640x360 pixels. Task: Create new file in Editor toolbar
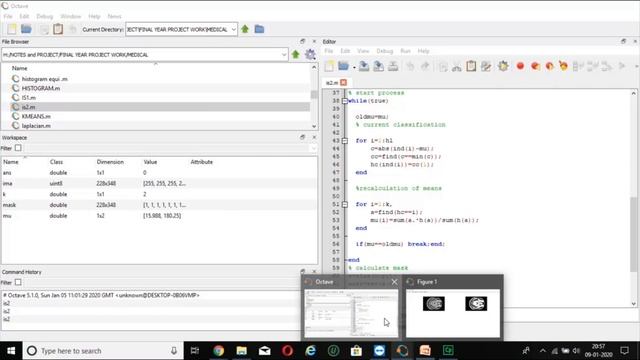pyautogui.click(x=329, y=66)
